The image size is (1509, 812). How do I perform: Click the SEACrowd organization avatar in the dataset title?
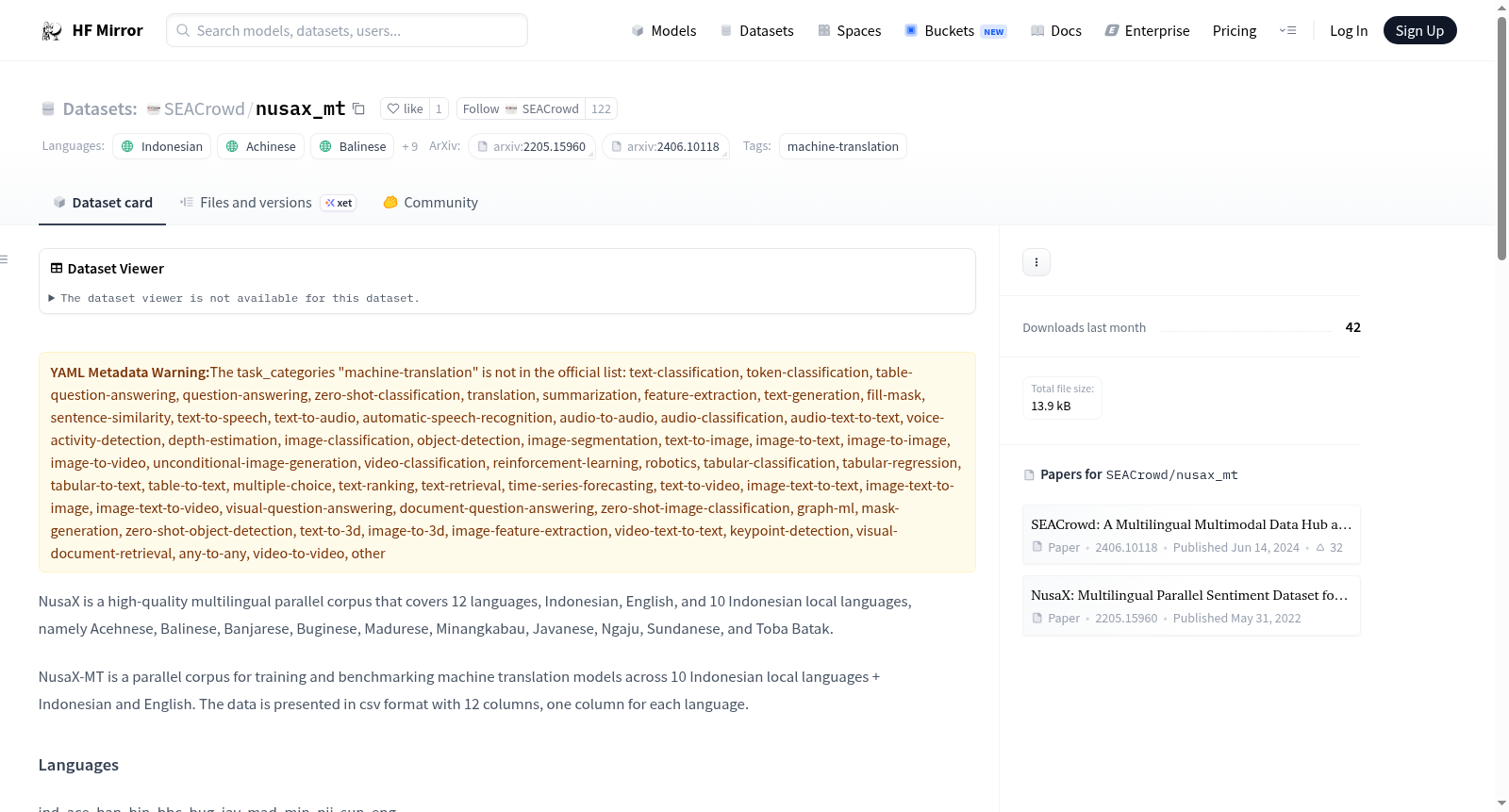tap(154, 109)
